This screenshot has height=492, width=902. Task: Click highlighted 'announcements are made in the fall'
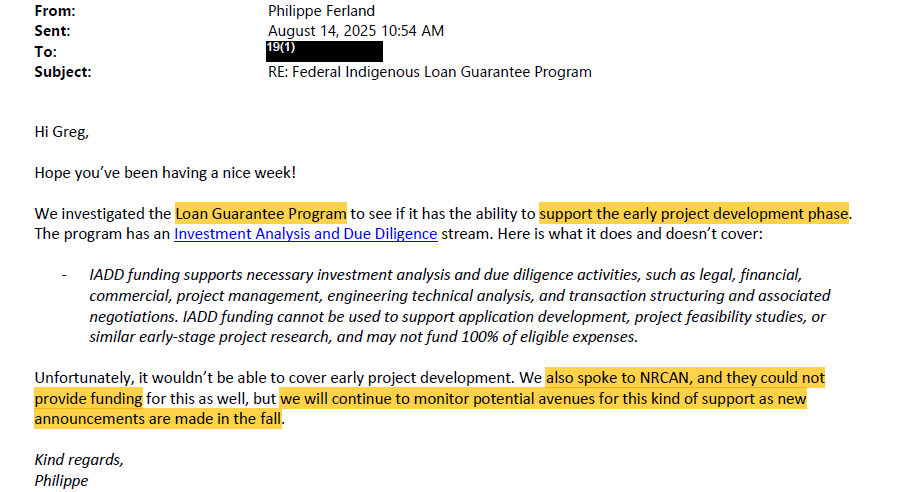(x=158, y=418)
